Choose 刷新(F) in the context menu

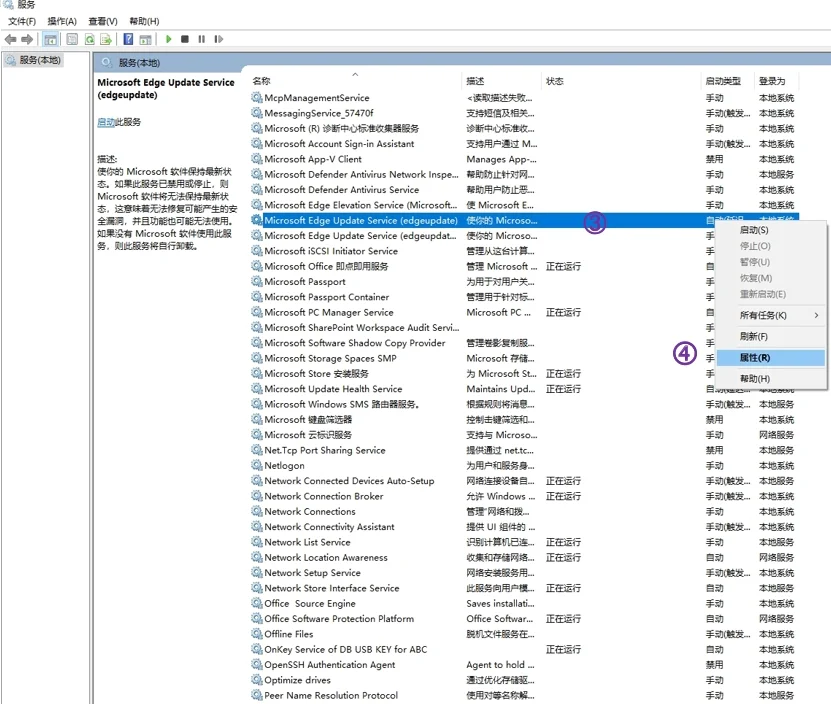click(771, 337)
